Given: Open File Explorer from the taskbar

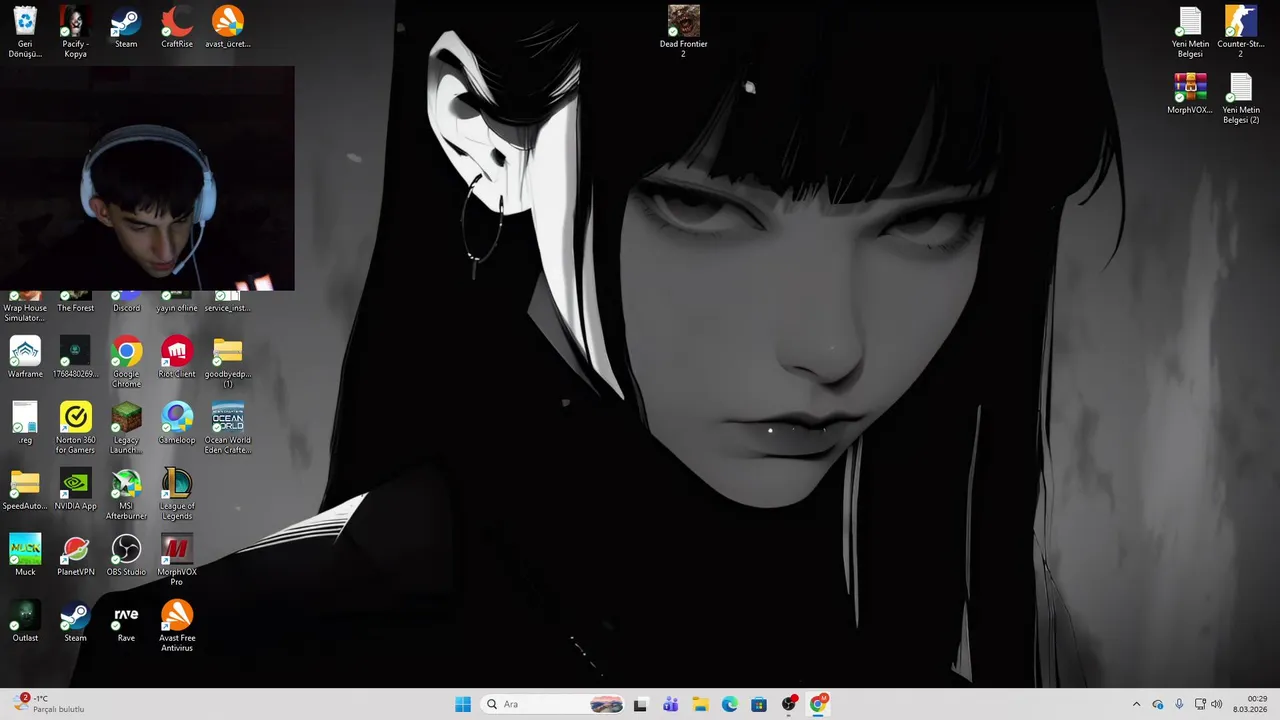Looking at the screenshot, I should pos(700,704).
